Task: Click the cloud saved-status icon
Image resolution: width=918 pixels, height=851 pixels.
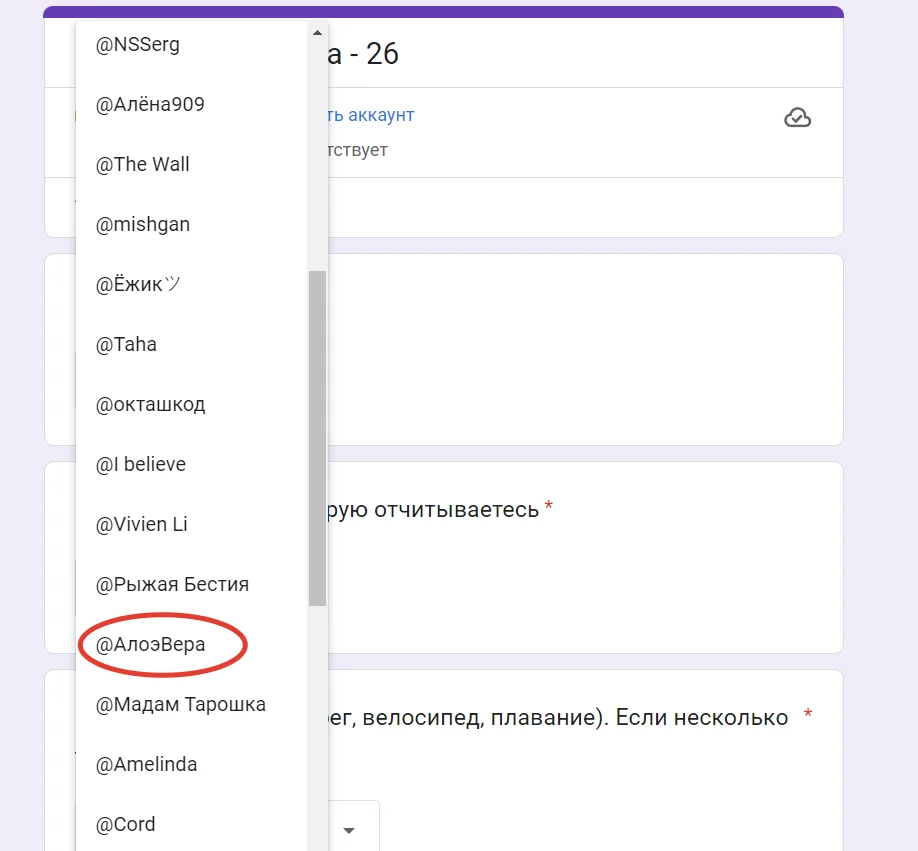Action: 797,118
